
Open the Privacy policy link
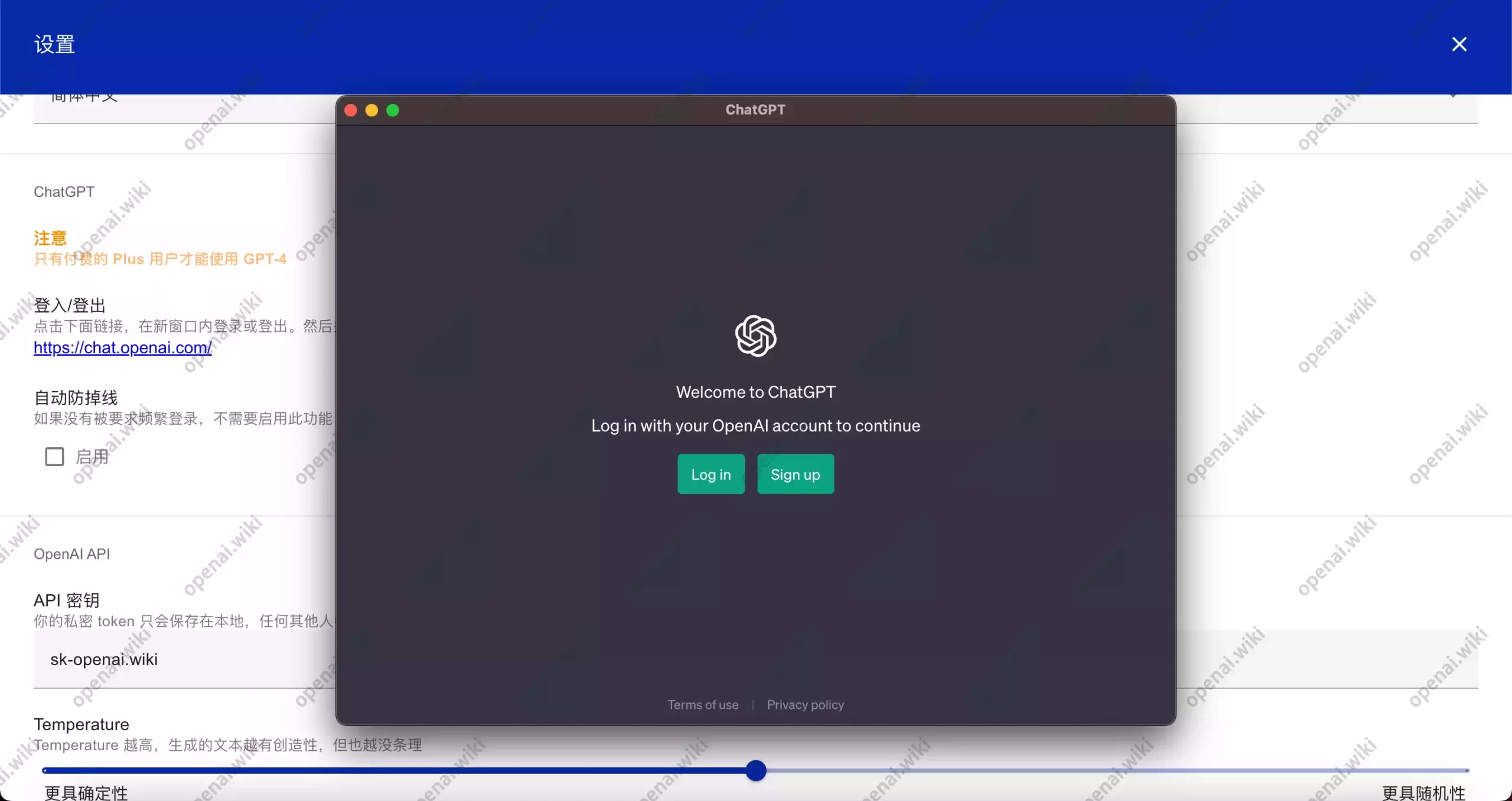805,705
